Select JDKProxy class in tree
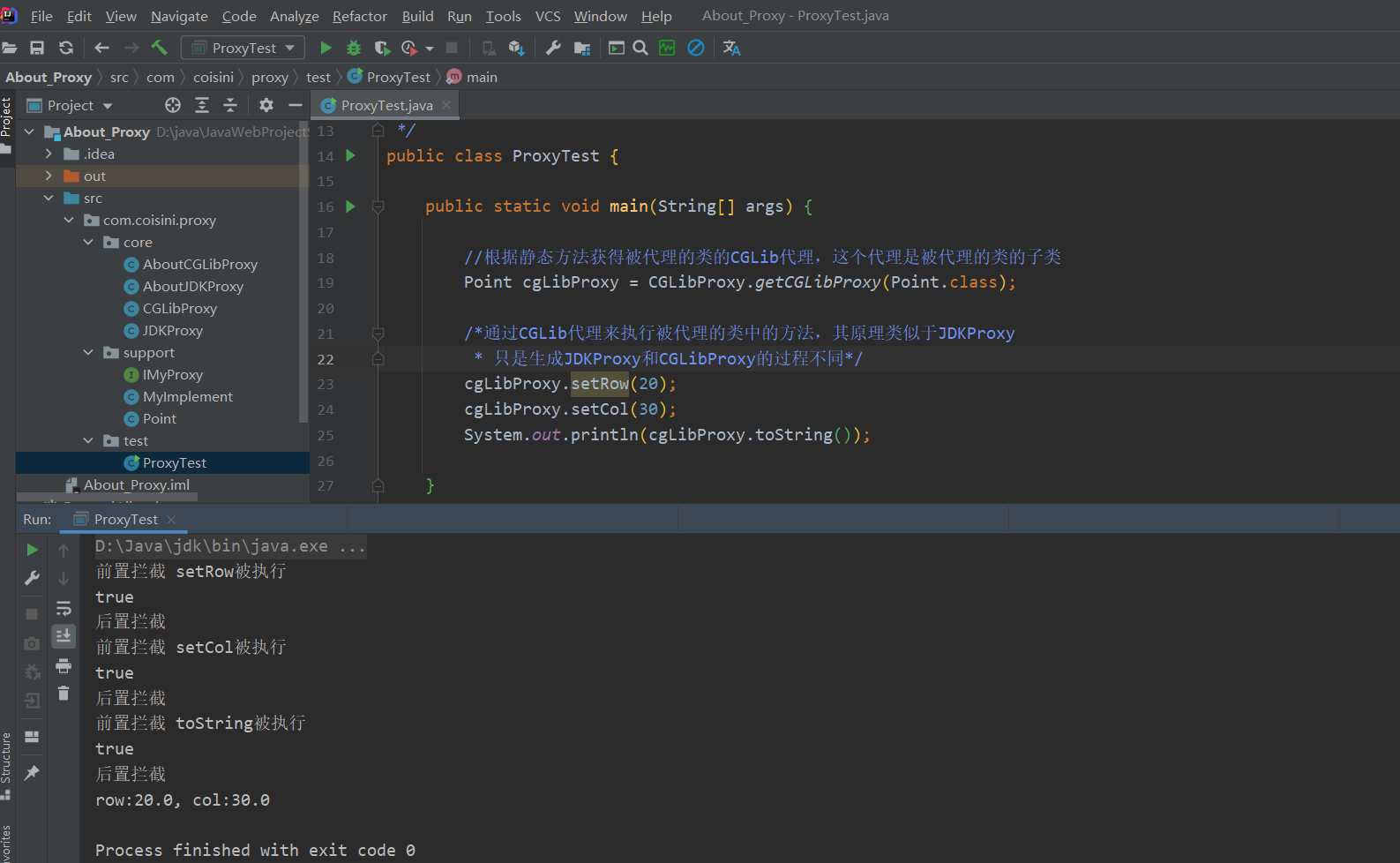 click(x=173, y=330)
